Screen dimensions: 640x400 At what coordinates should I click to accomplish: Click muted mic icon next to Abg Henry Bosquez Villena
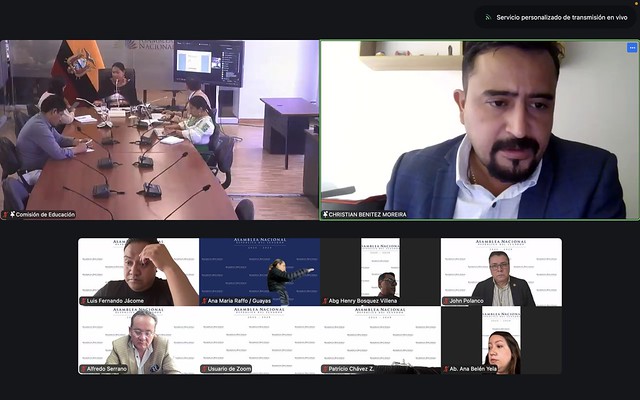click(x=325, y=301)
